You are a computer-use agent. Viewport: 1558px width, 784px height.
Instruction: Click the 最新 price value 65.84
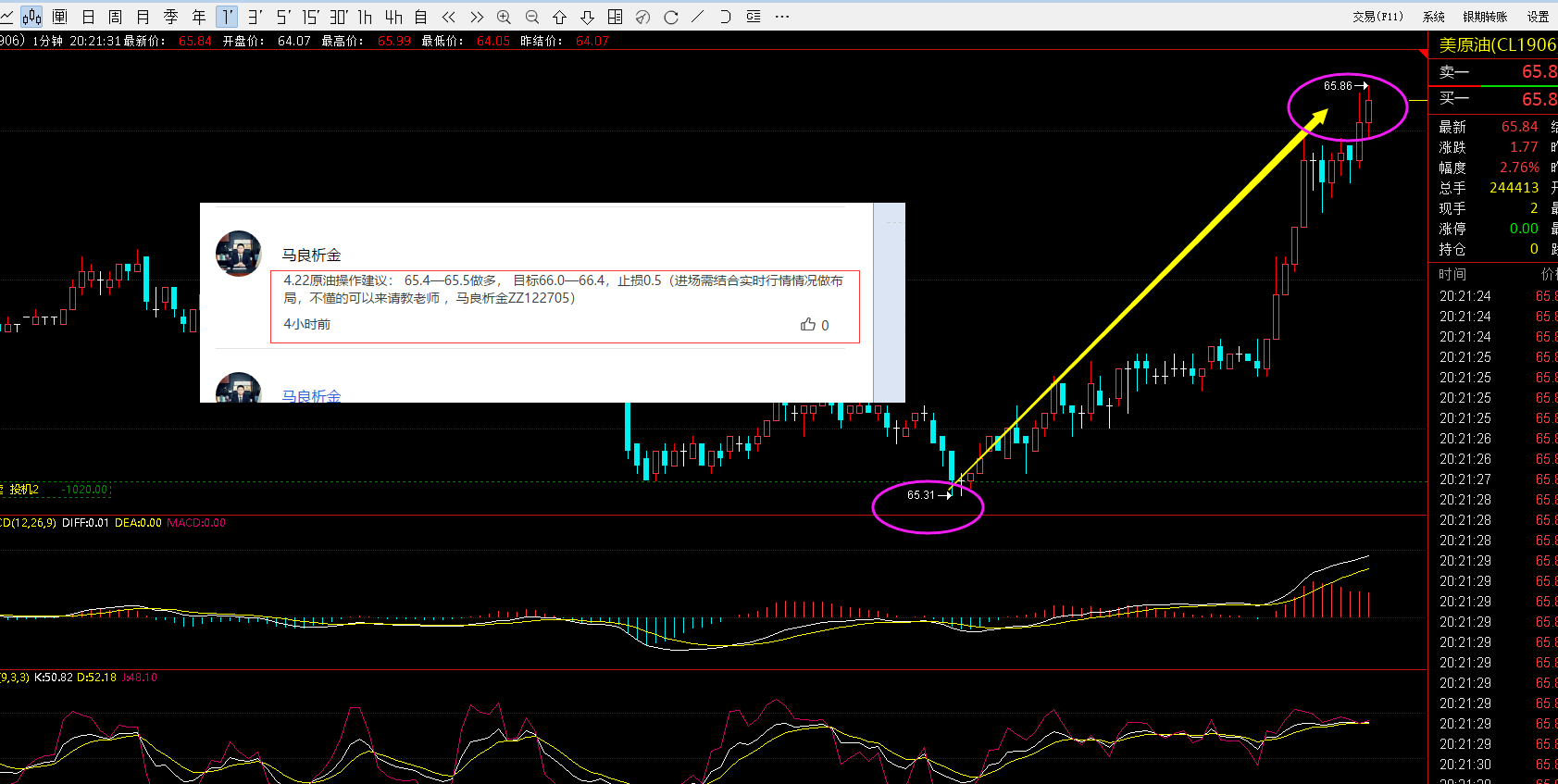[x=1520, y=127]
